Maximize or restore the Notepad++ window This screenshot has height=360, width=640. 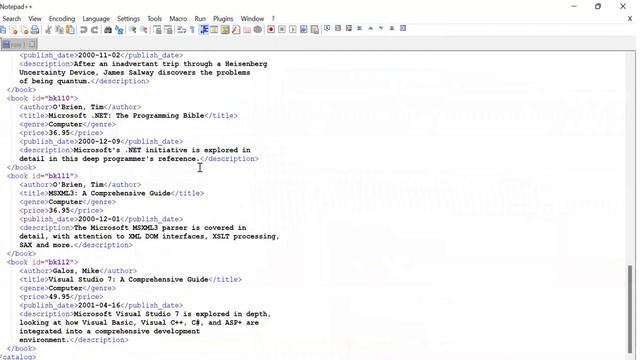pos(598,6)
